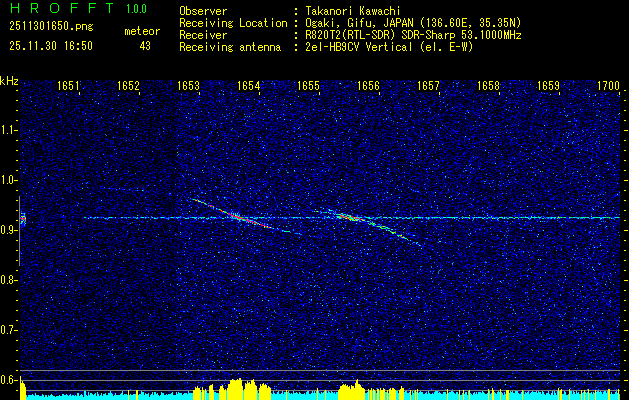The height and width of the screenshot is (400, 629).
Task: Click the 0.7 kHz frequency label
Action: tap(8, 330)
